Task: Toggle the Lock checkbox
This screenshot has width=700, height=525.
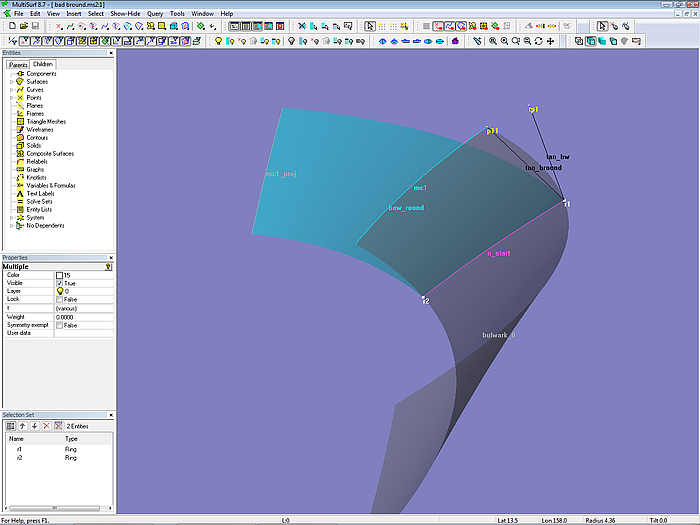Action: click(60, 299)
